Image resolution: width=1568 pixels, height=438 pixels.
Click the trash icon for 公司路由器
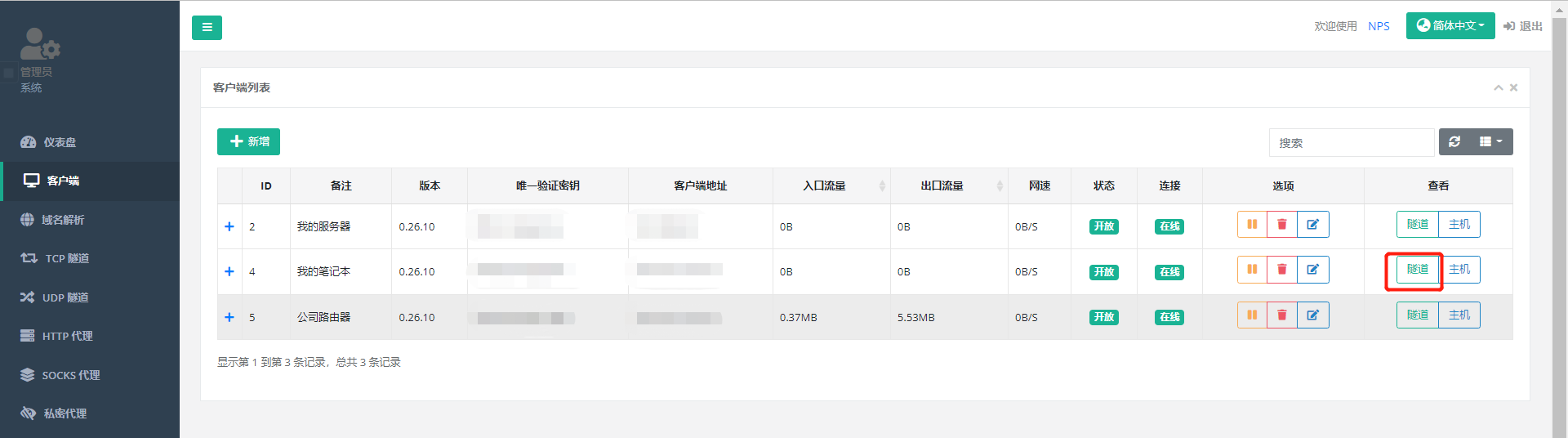click(1281, 315)
